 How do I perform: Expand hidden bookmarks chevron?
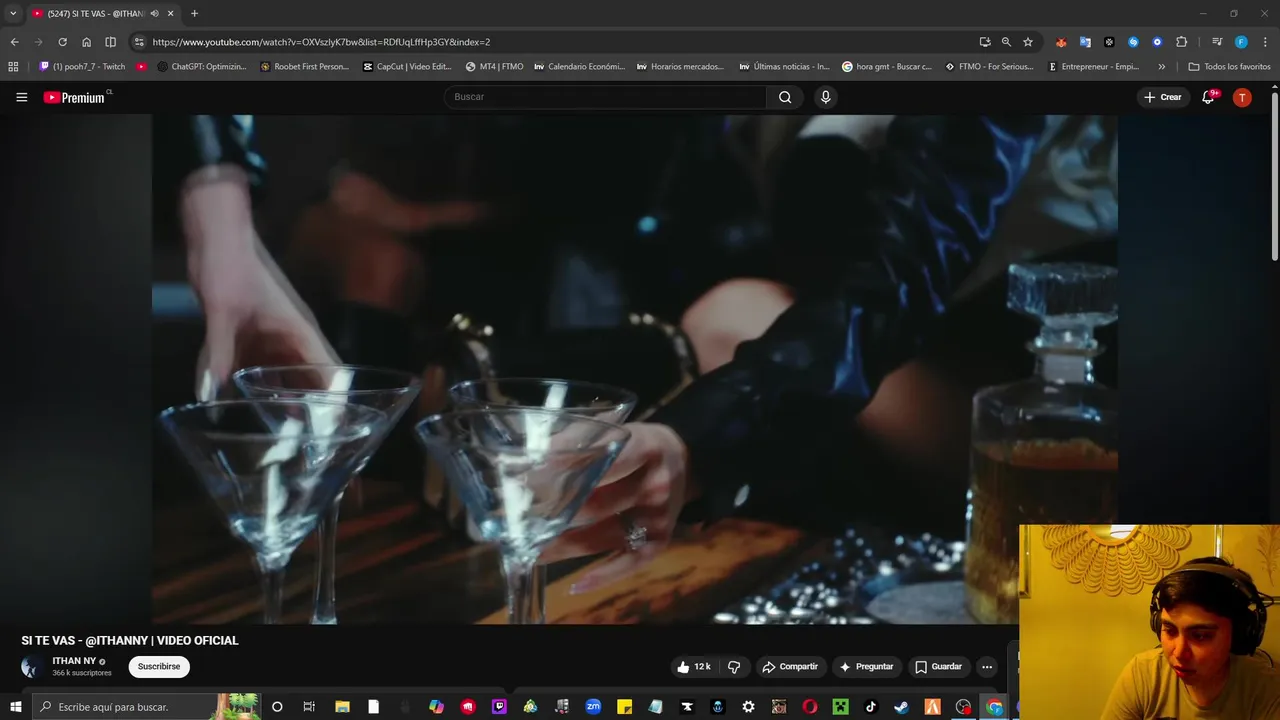click(1161, 67)
